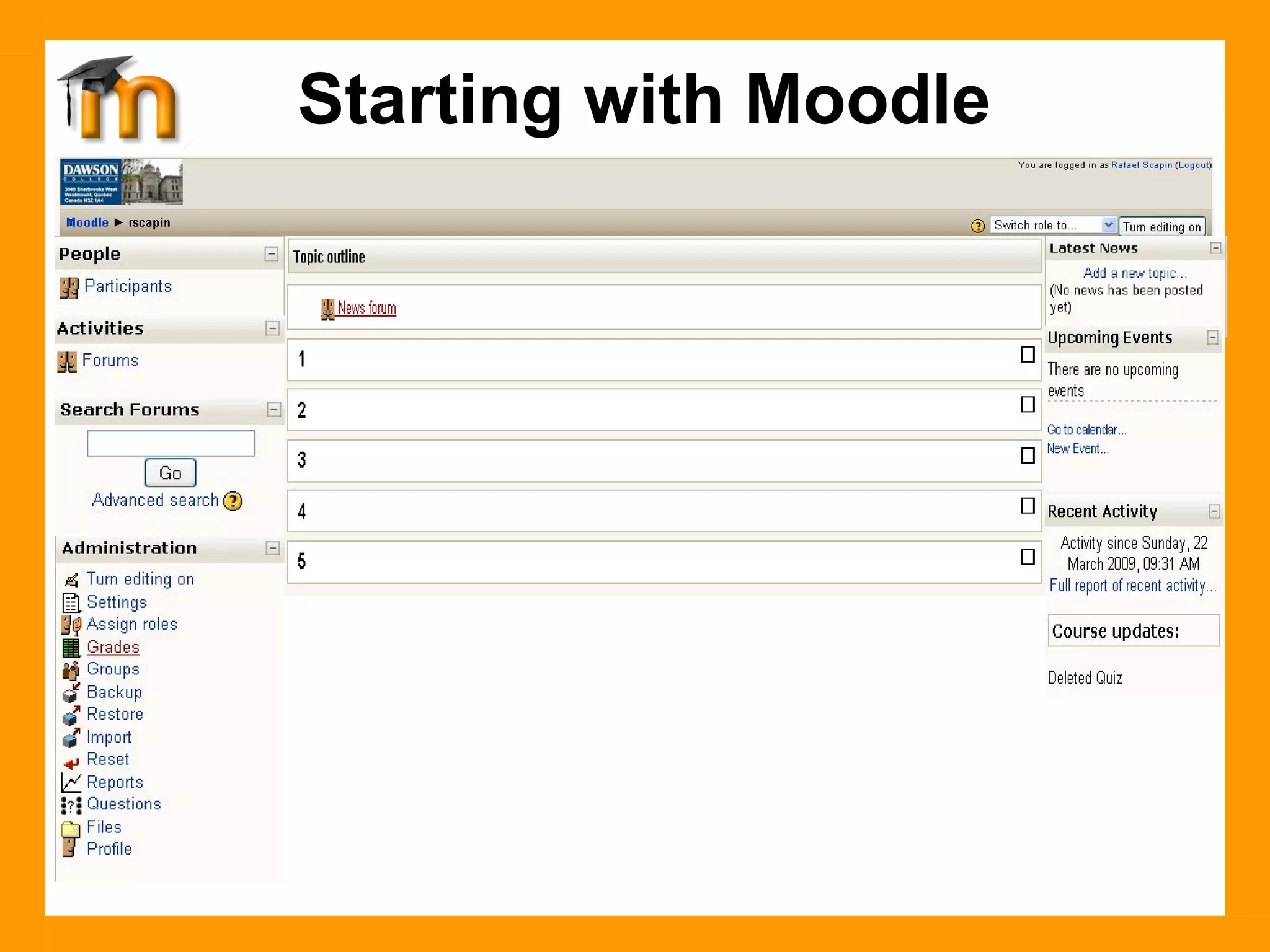Screen dimensions: 1270x952
Task: Click the Search Forums text field
Action: pyautogui.click(x=171, y=444)
